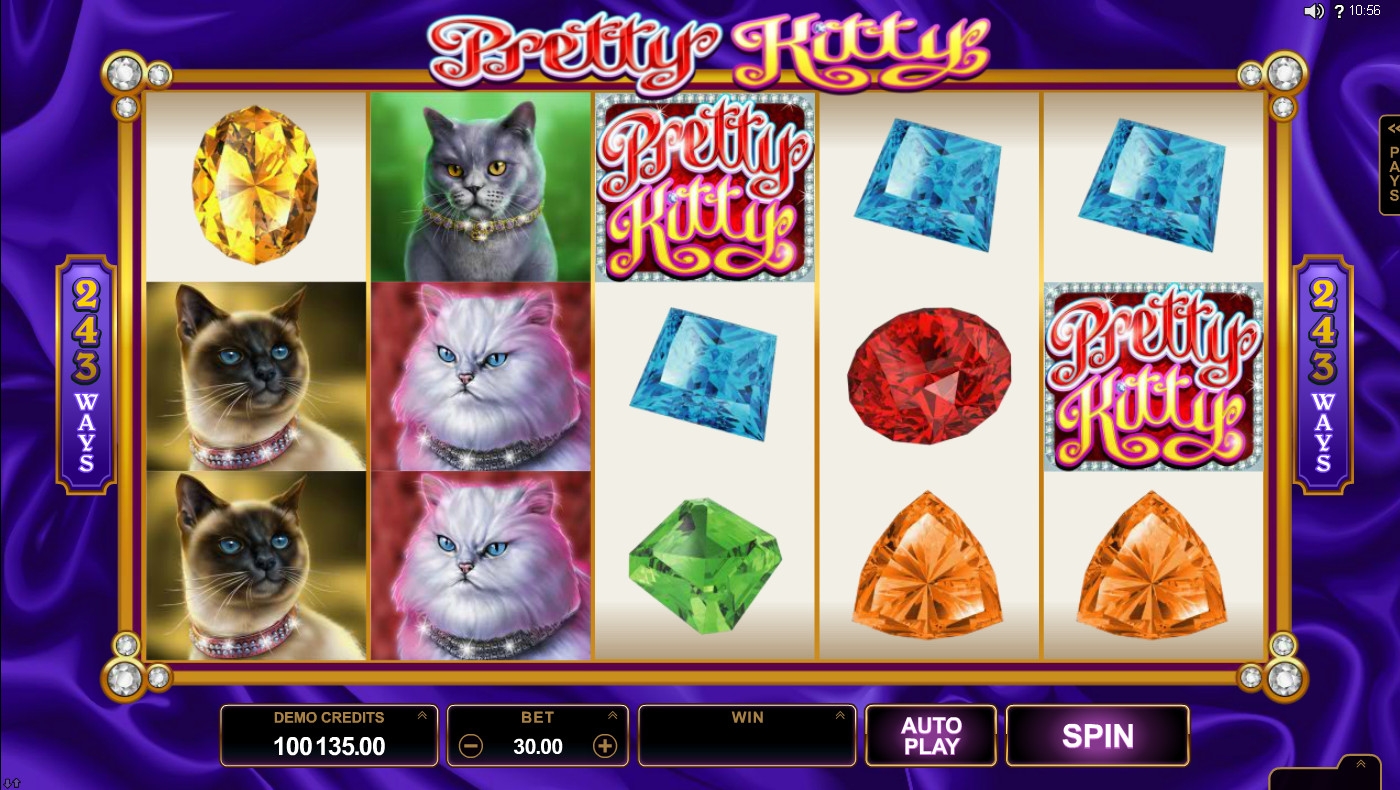Decrease bet with the minus button
The height and width of the screenshot is (790, 1400).
(472, 746)
